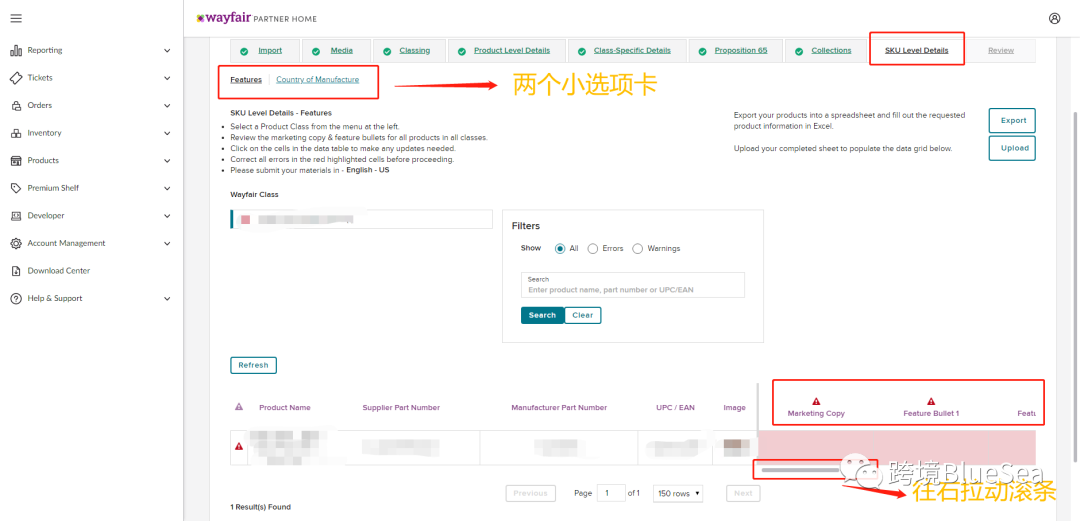This screenshot has width=1080, height=521.
Task: Click the green check icon beside Import
Action: click(x=245, y=52)
